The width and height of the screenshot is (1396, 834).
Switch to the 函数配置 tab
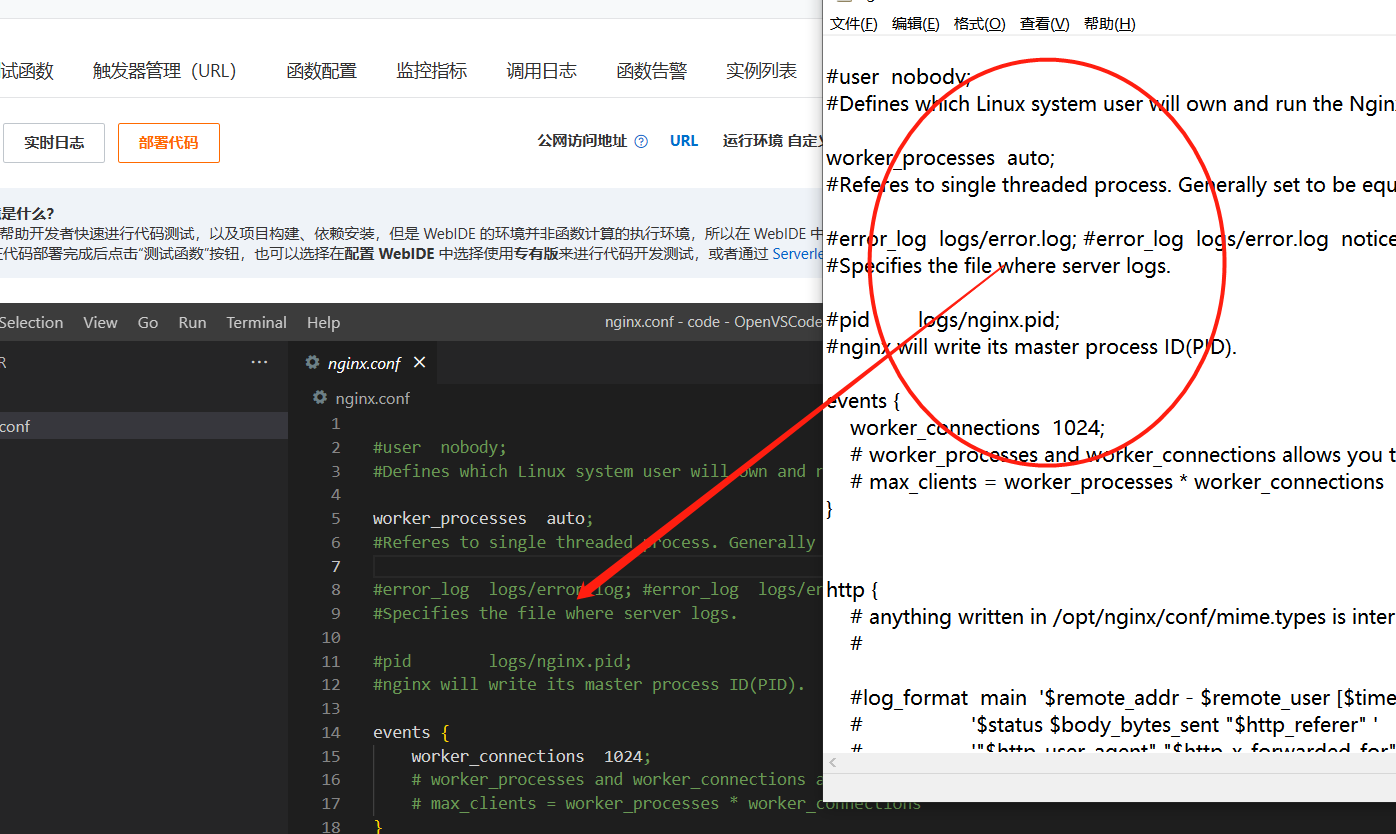point(321,70)
